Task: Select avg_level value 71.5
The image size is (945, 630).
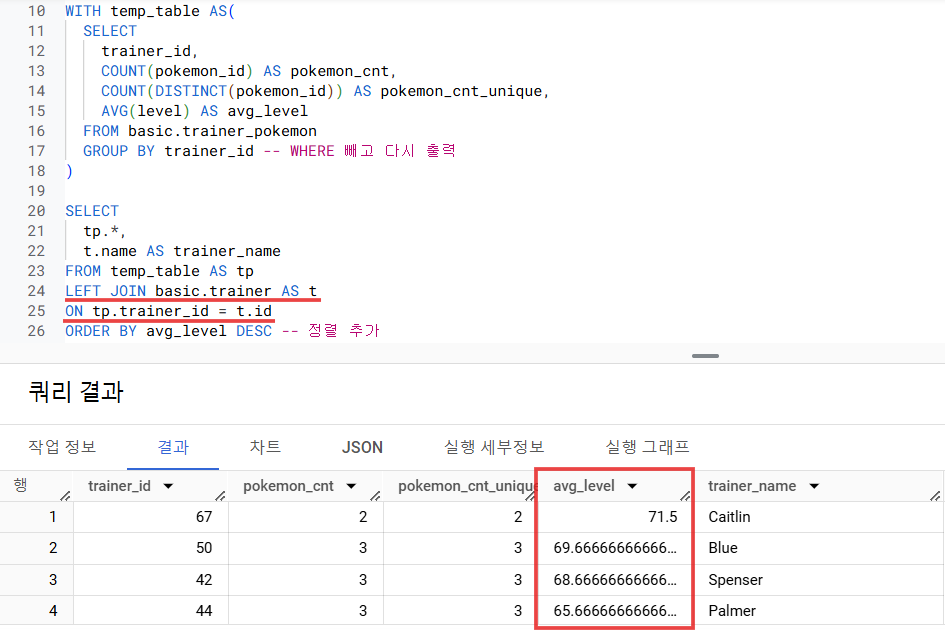Action: coord(662,517)
